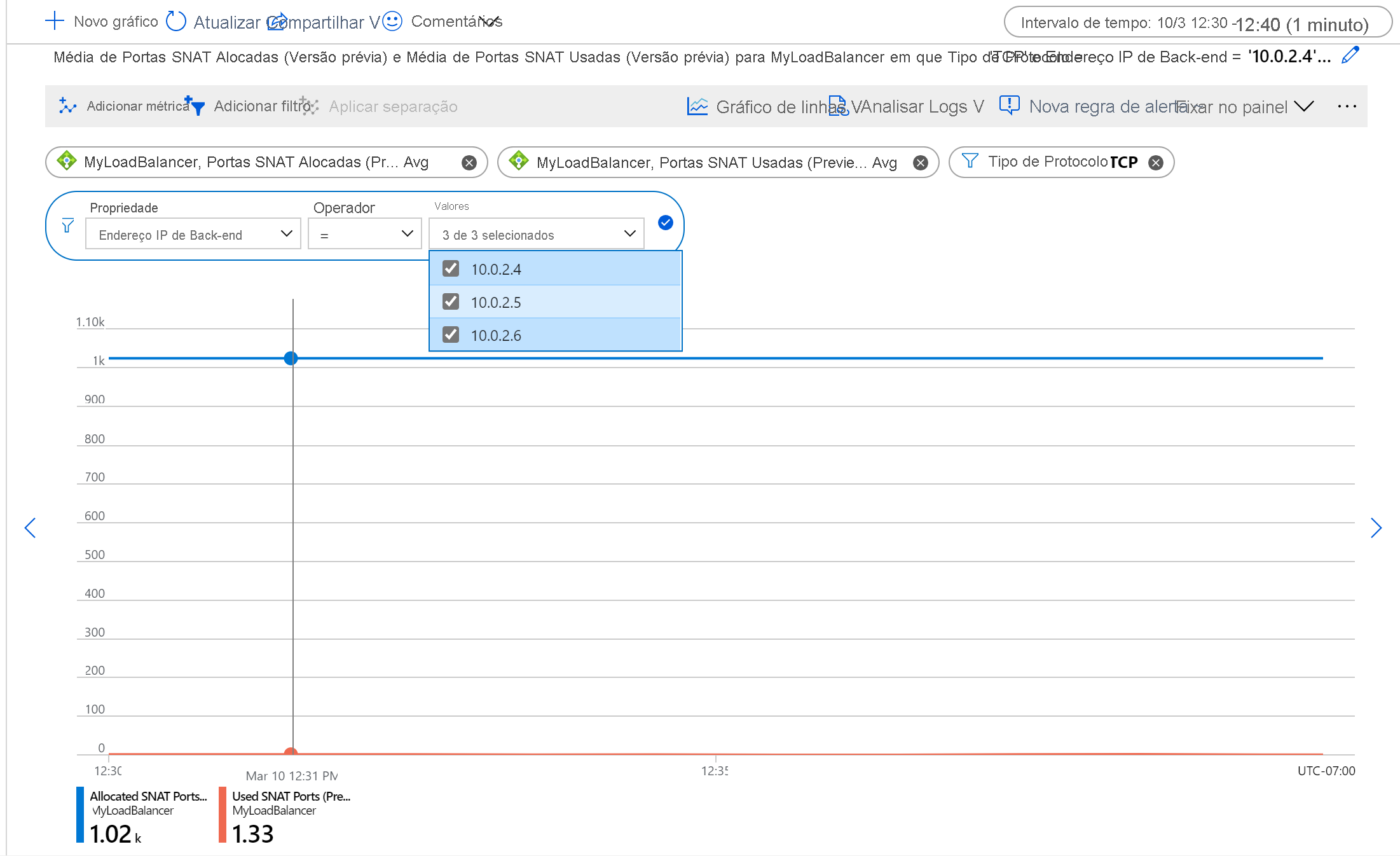This screenshot has width=1400, height=856.
Task: Click the Nova regra de alerta icon
Action: point(1009,105)
